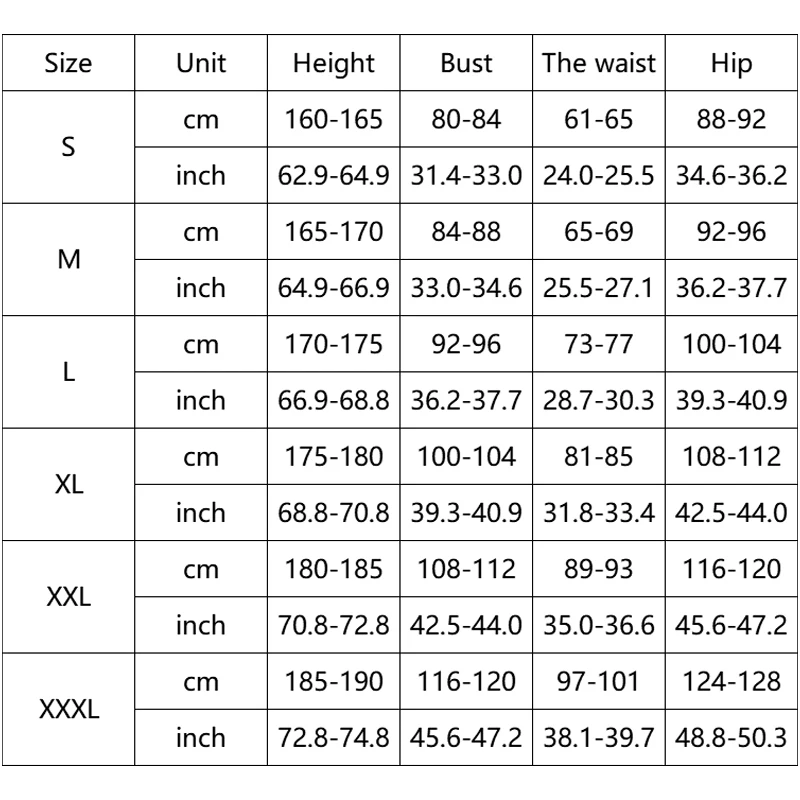Click the 160-165 height cell
800x800 pixels.
[333, 119]
